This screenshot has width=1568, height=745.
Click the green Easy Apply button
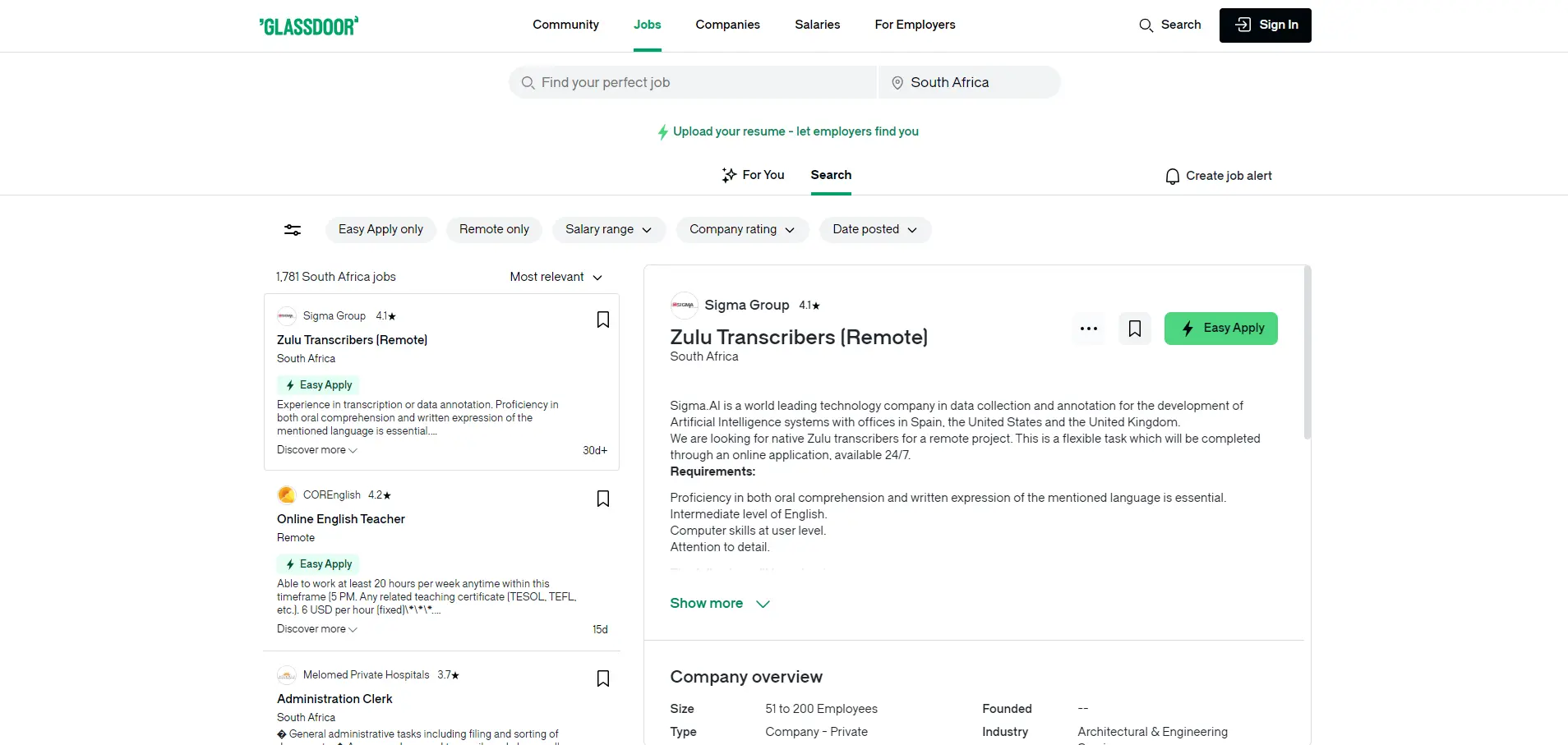(x=1220, y=329)
